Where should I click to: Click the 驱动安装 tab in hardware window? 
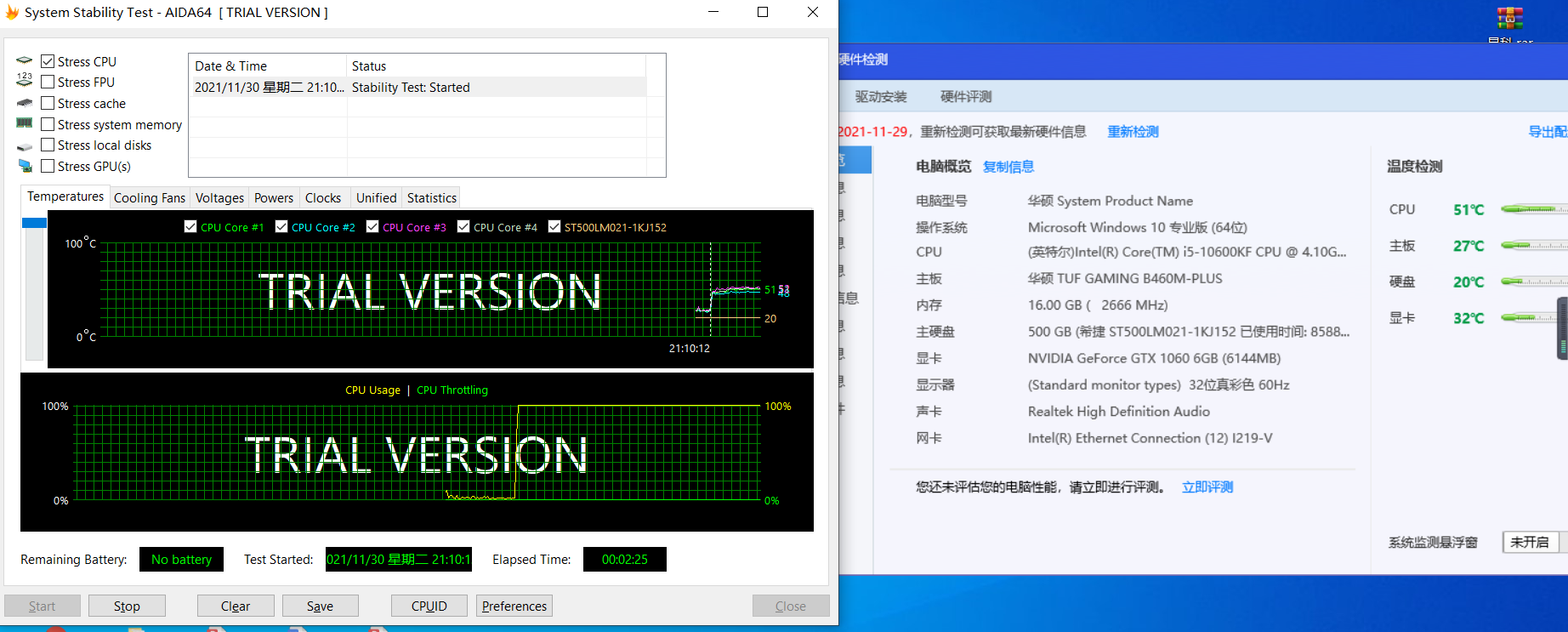pyautogui.click(x=881, y=97)
